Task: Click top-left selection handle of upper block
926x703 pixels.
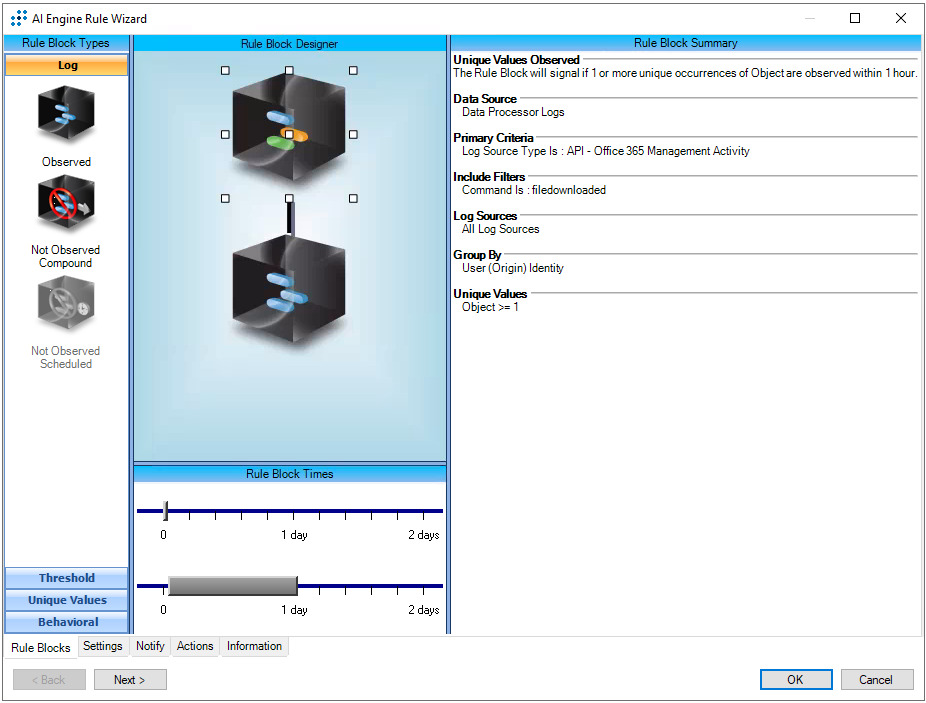Action: click(225, 70)
